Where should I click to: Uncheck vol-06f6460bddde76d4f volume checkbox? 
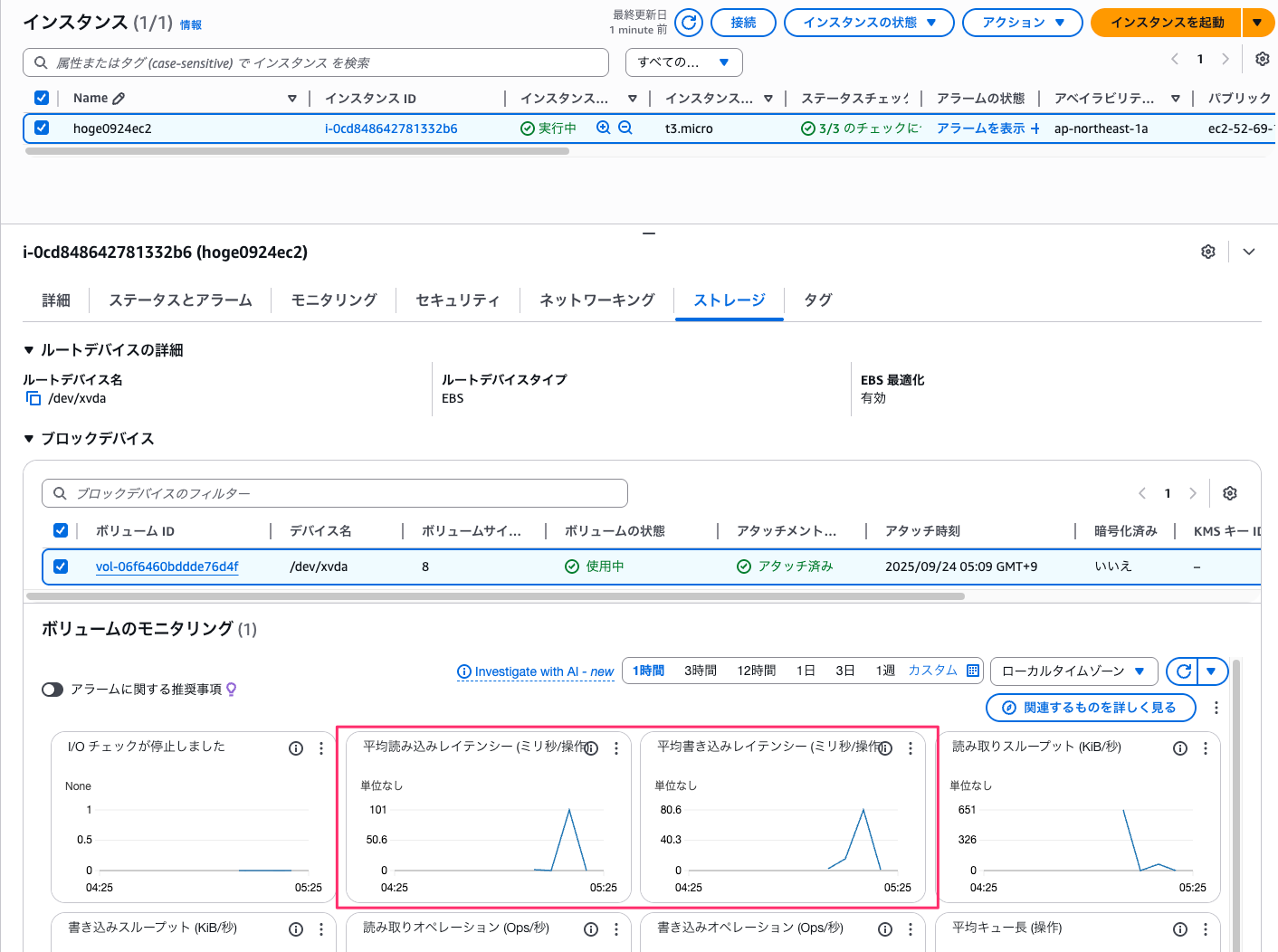pos(61,566)
